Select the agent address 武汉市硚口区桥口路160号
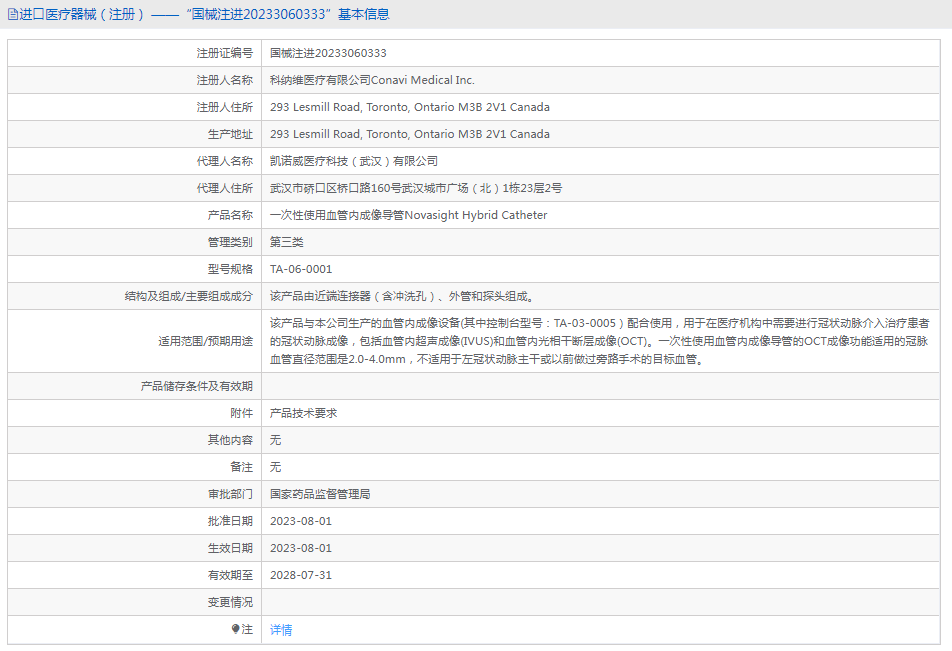952x651 pixels. coord(416,188)
